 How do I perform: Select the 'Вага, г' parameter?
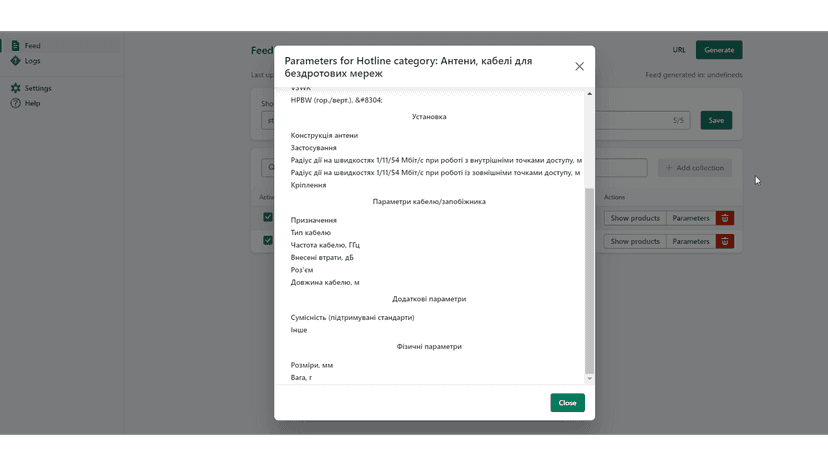pyautogui.click(x=301, y=377)
